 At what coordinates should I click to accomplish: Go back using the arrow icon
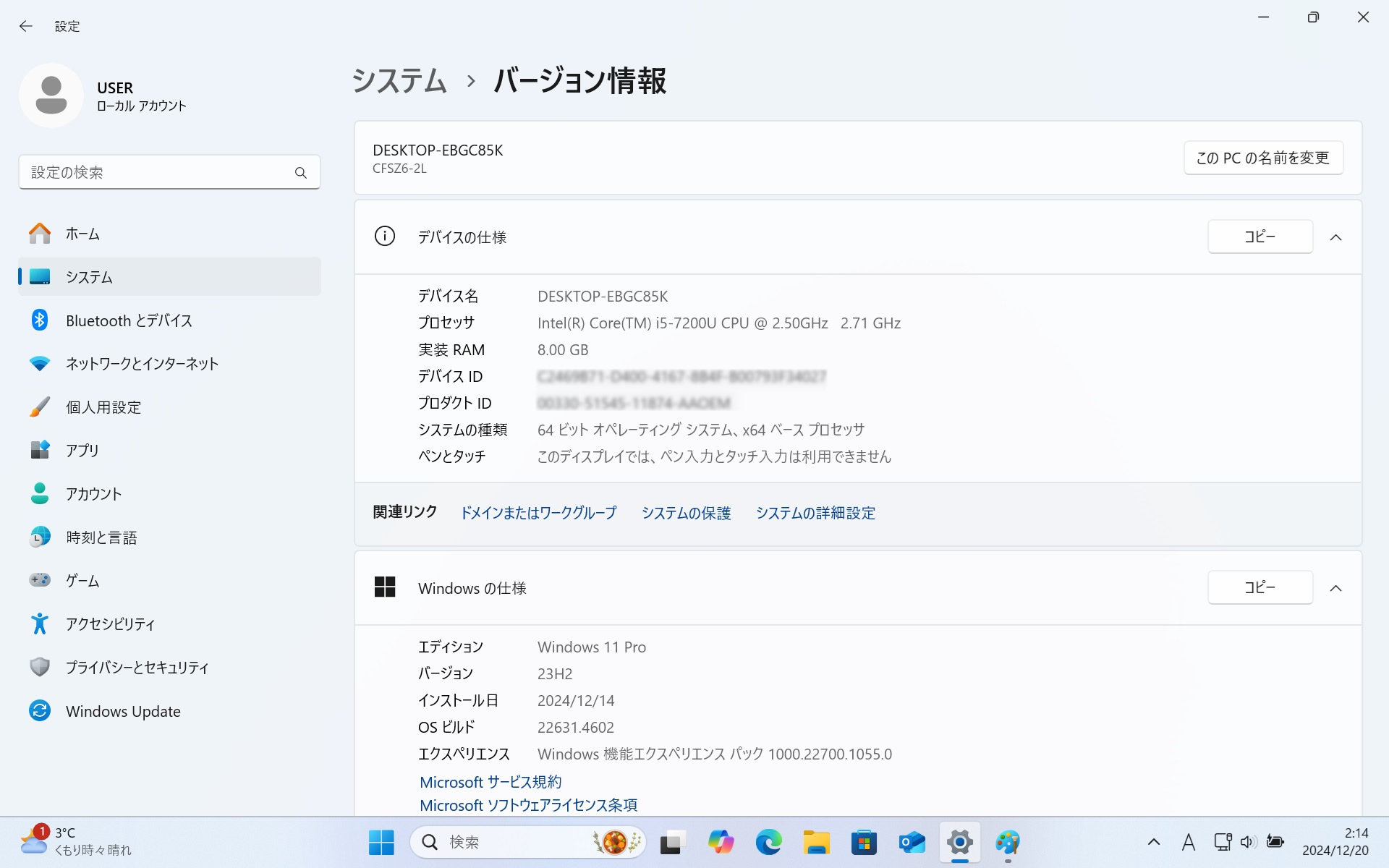(26, 26)
